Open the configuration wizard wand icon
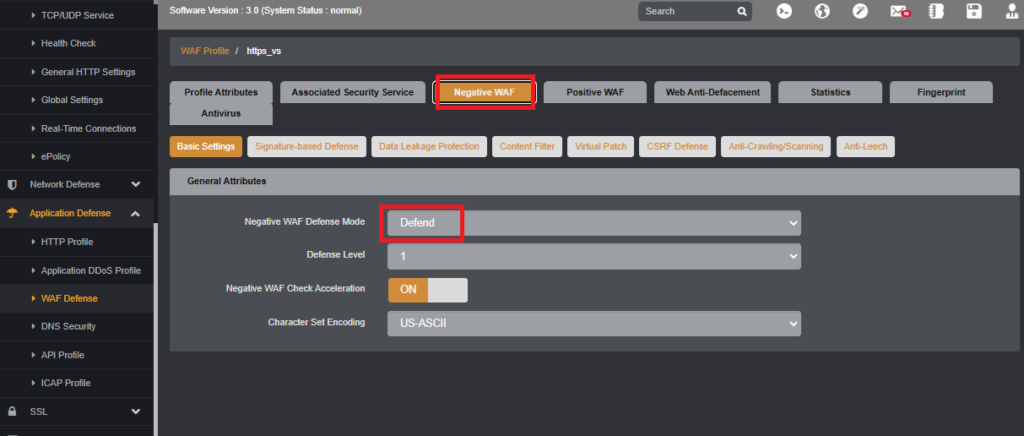Image resolution: width=1024 pixels, height=436 pixels. [x=860, y=11]
